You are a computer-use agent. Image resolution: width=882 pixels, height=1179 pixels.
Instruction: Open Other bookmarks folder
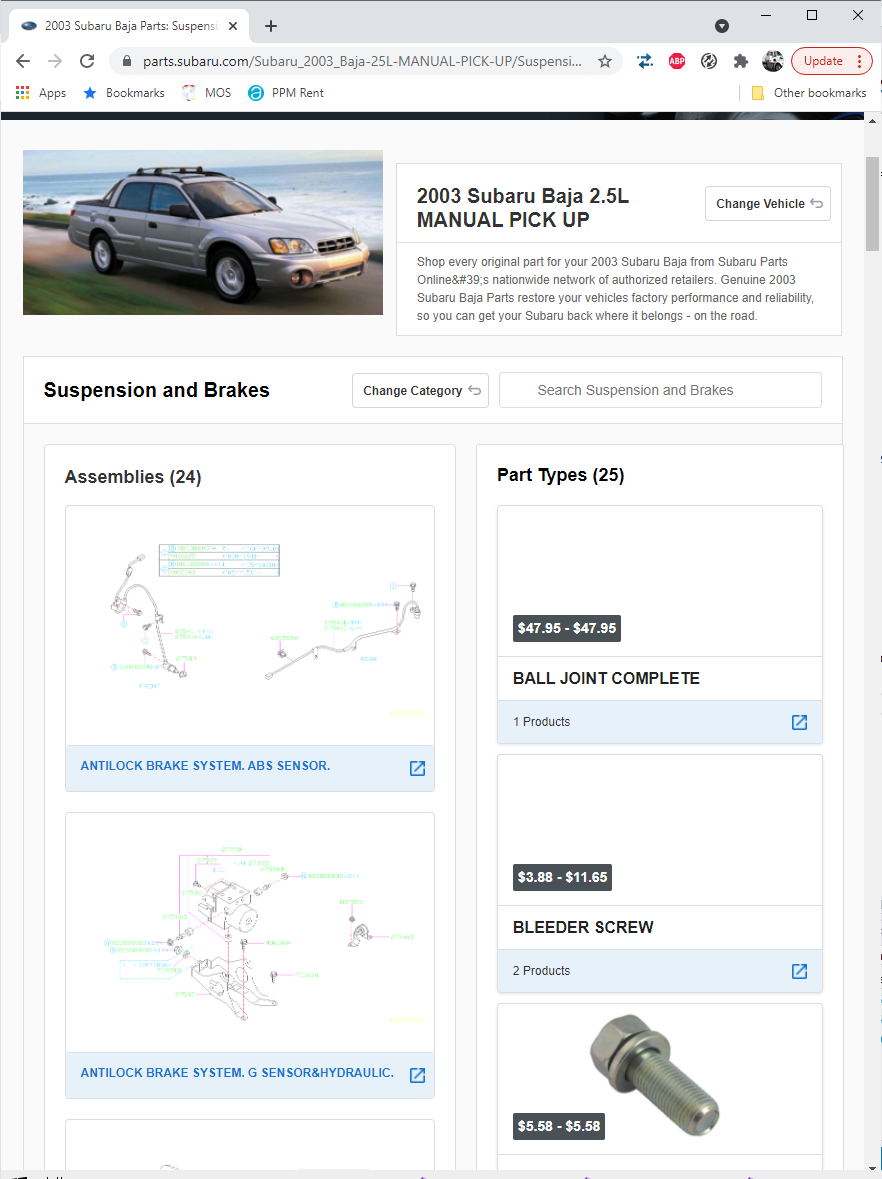pos(809,92)
